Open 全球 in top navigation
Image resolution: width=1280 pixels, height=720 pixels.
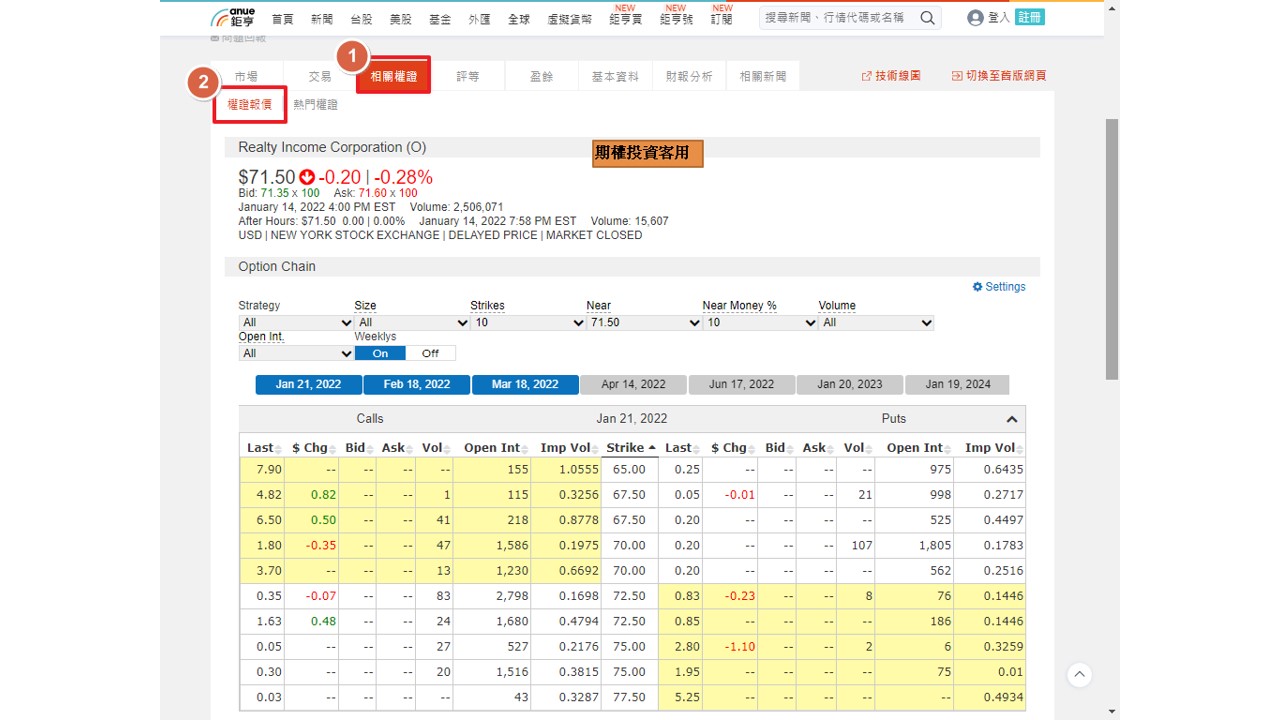[x=519, y=19]
